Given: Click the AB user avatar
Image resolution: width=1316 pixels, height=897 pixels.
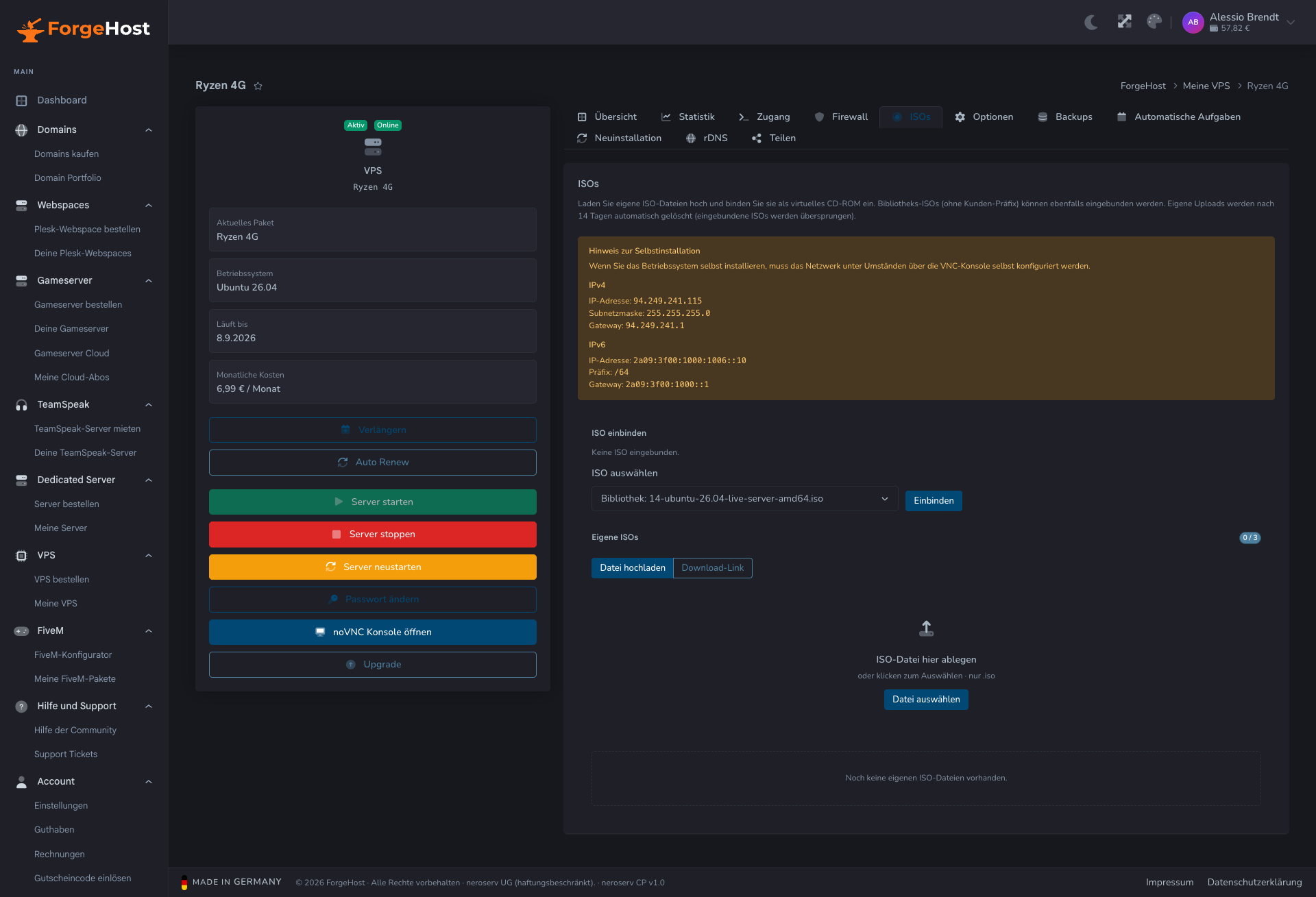Looking at the screenshot, I should (1193, 22).
